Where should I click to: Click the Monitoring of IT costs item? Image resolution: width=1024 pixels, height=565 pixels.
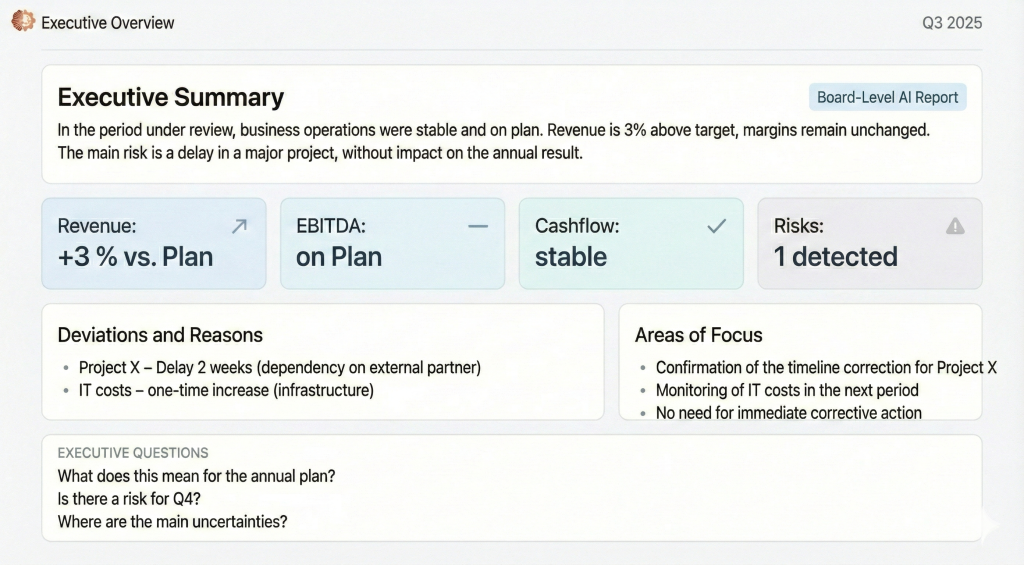tap(787, 390)
